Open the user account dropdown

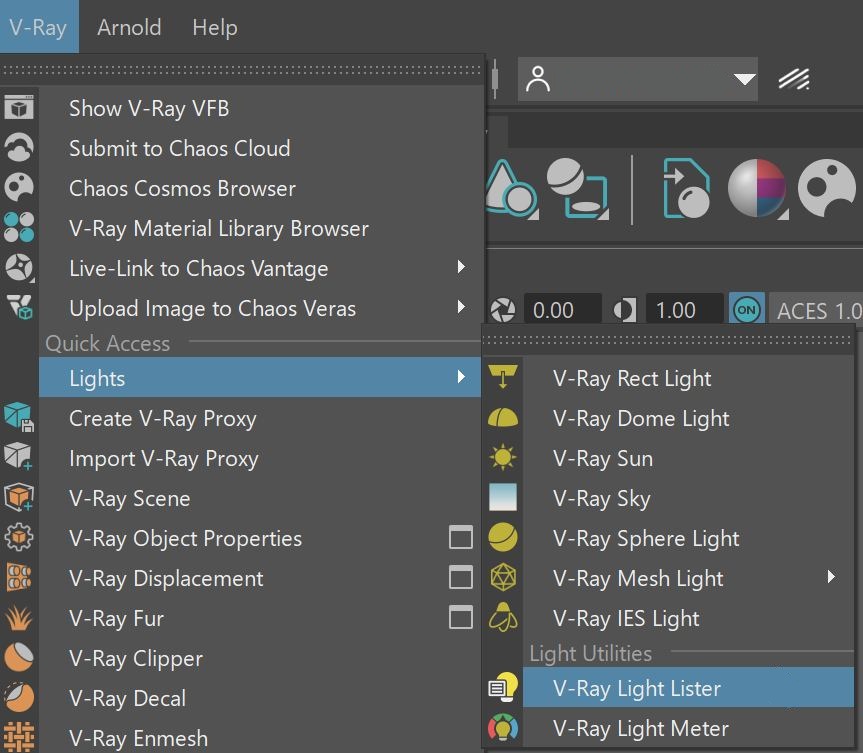point(637,79)
